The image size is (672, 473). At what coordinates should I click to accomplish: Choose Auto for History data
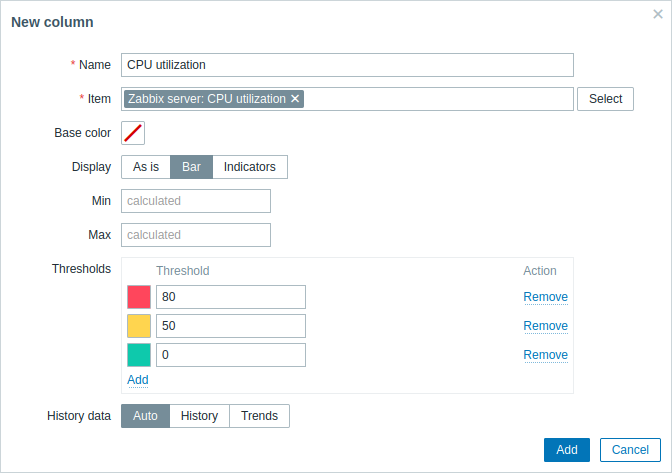pyautogui.click(x=145, y=416)
